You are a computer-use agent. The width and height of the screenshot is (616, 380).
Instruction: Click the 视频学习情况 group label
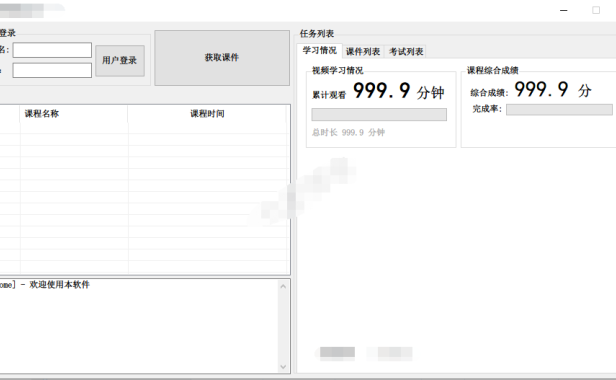pyautogui.click(x=337, y=70)
